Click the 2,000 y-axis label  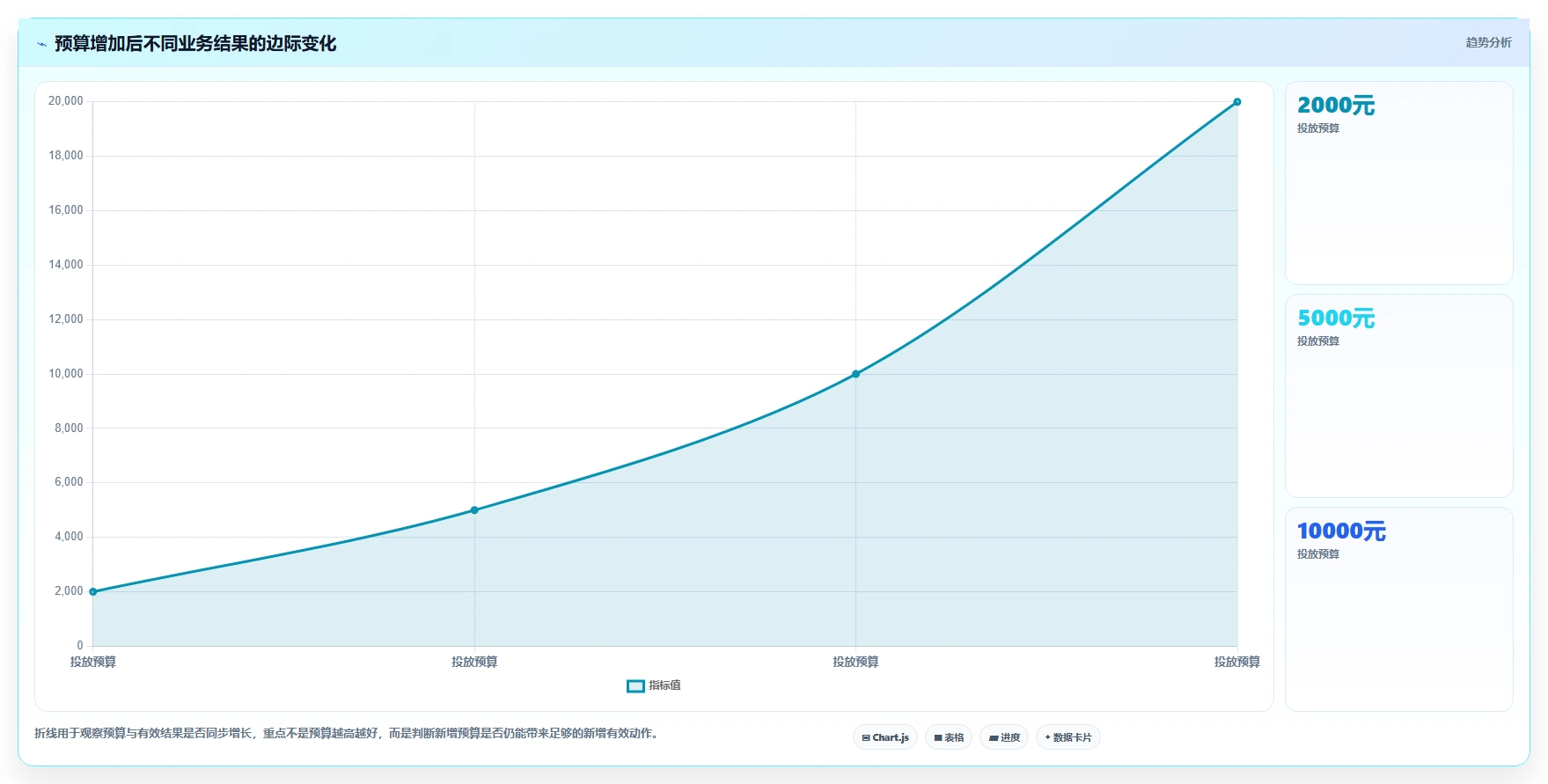[69, 591]
